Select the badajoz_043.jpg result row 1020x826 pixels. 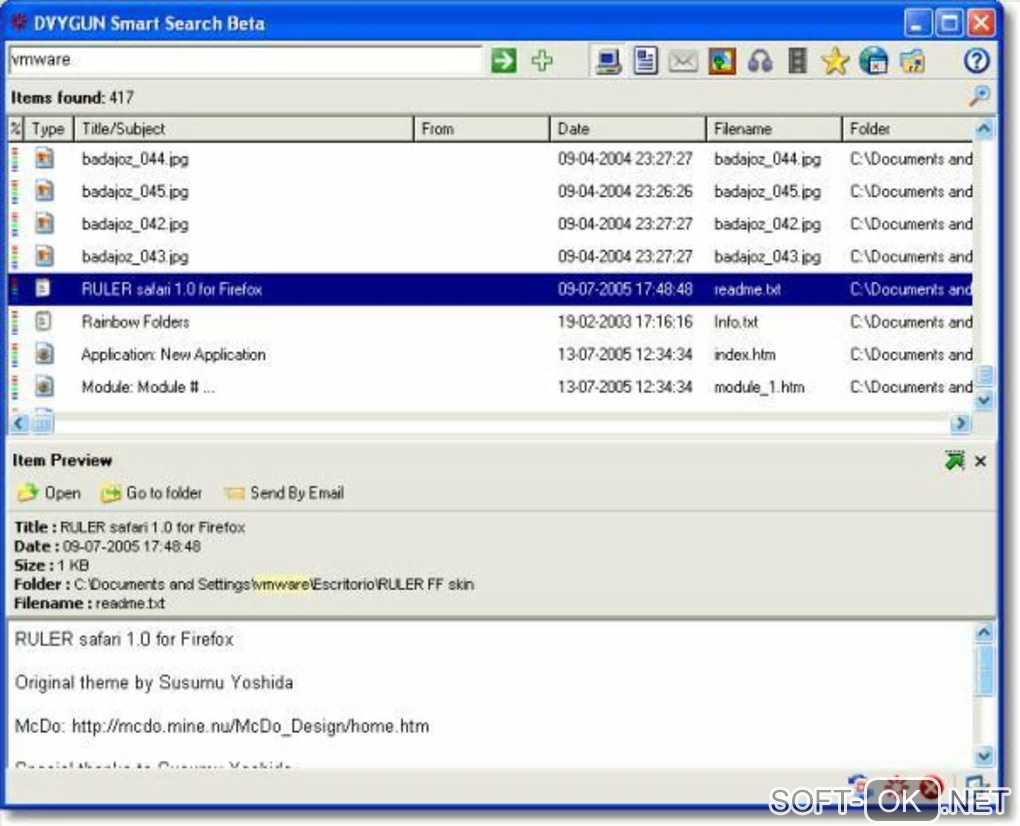[490, 256]
